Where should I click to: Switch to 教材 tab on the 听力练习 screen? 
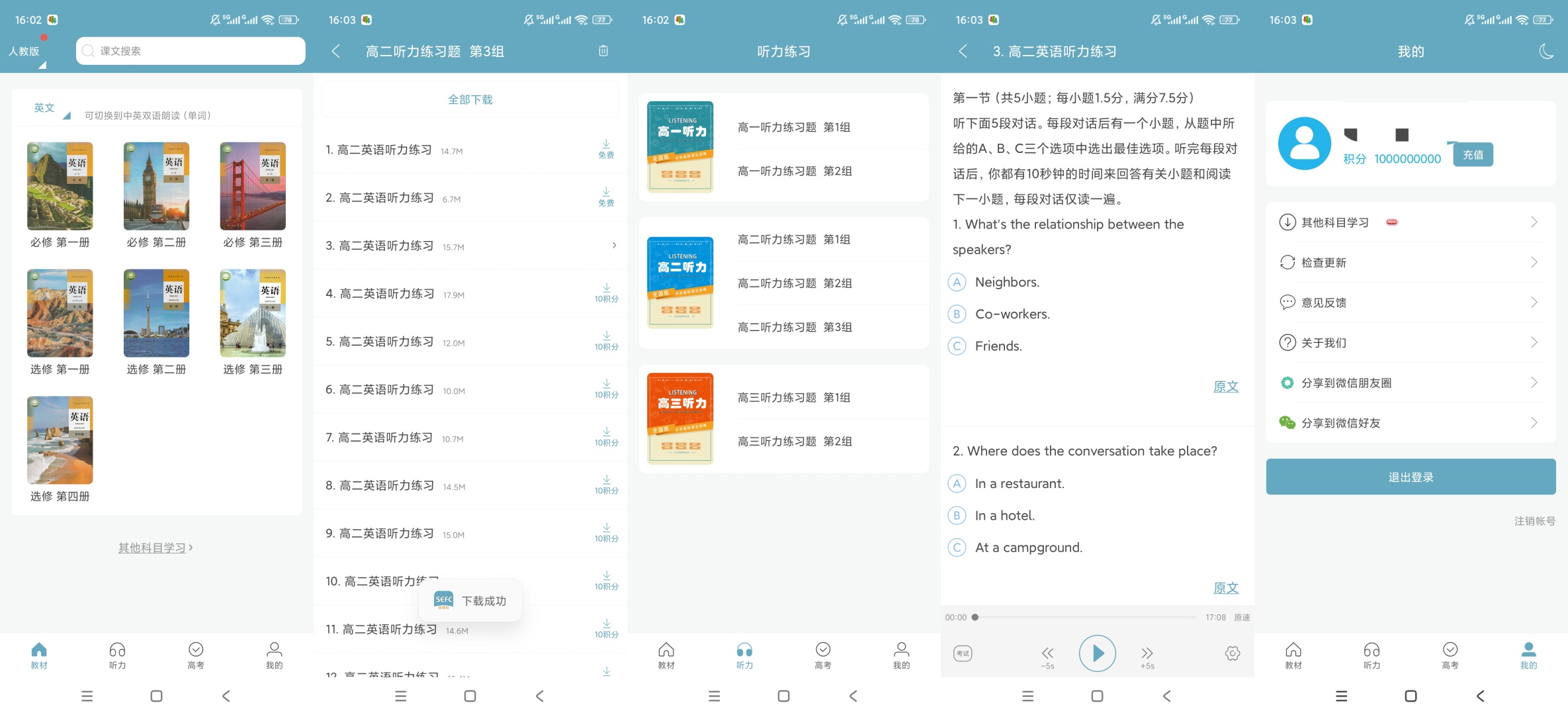(666, 655)
